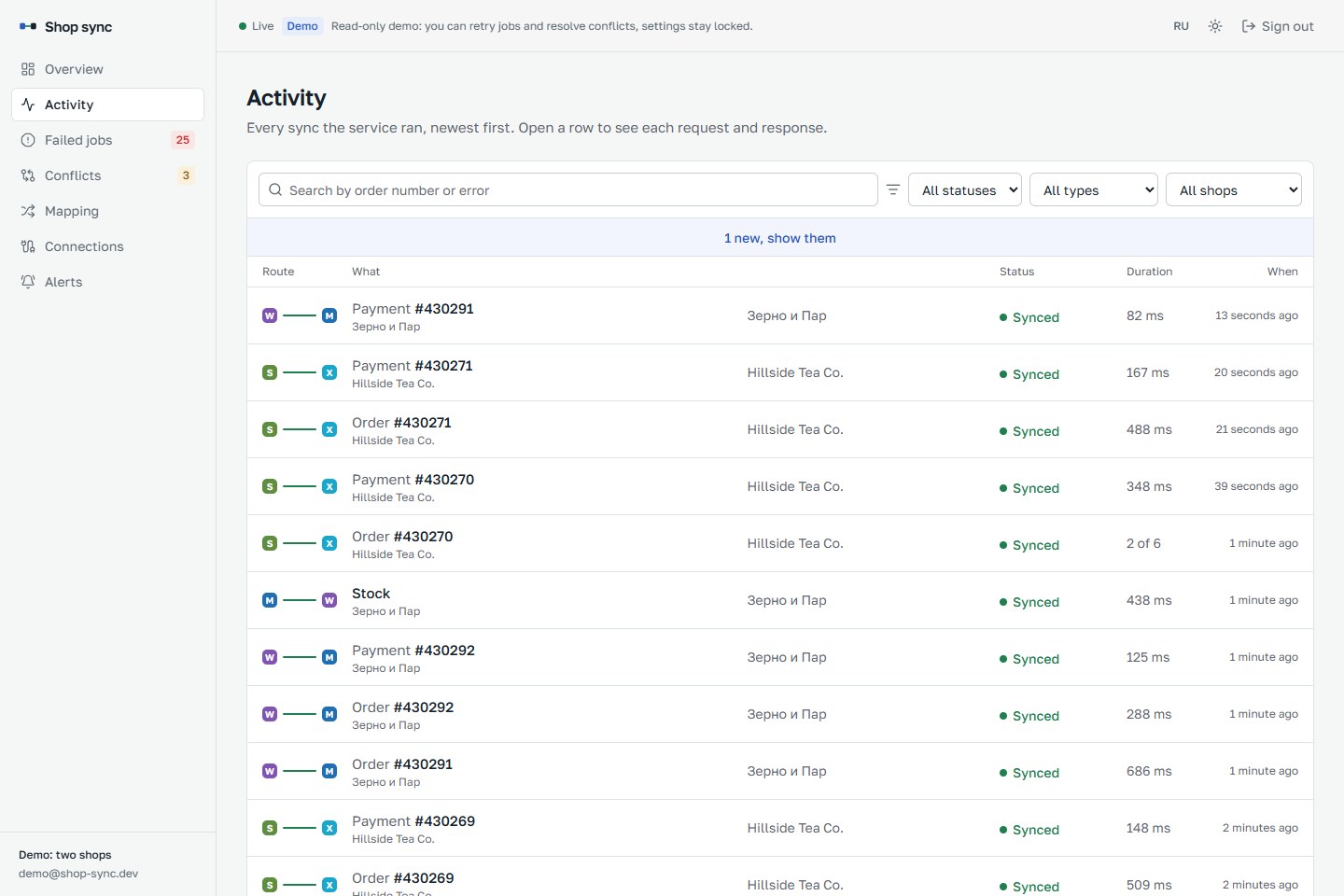This screenshot has width=1344, height=896.
Task: Open Overview from the sidebar
Action: tap(107, 69)
